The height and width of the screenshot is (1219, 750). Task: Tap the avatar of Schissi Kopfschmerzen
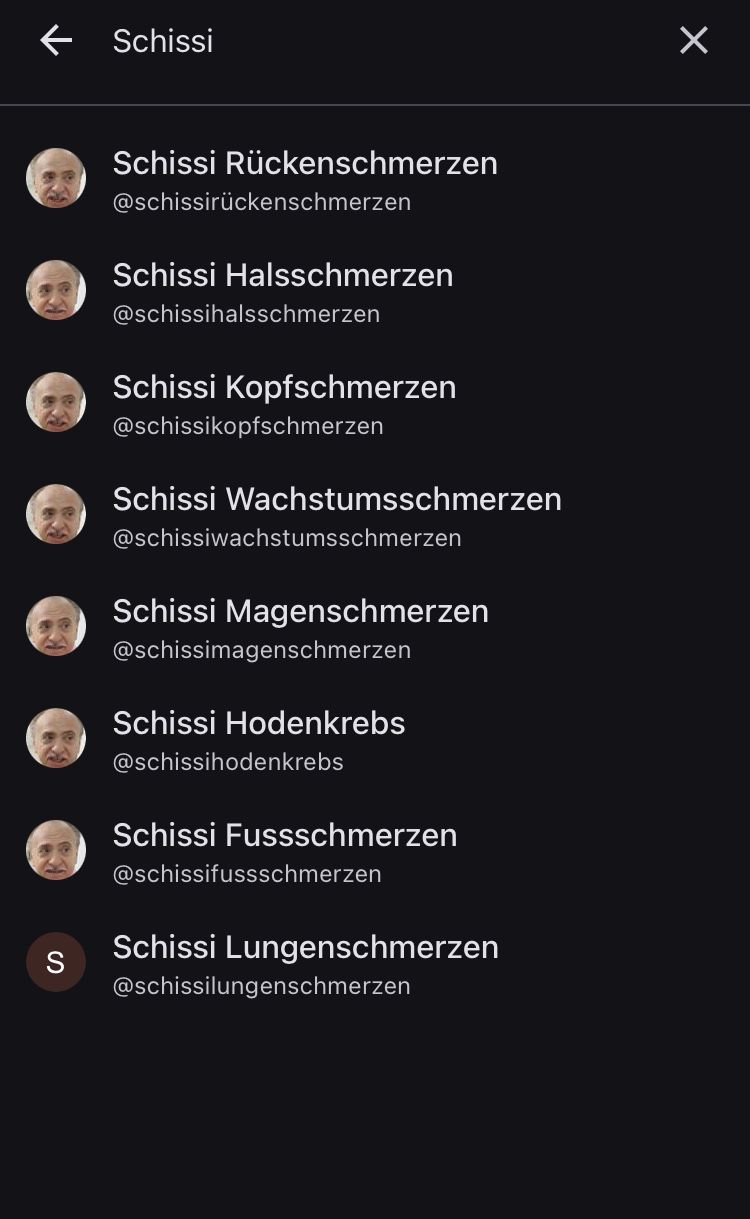click(56, 402)
